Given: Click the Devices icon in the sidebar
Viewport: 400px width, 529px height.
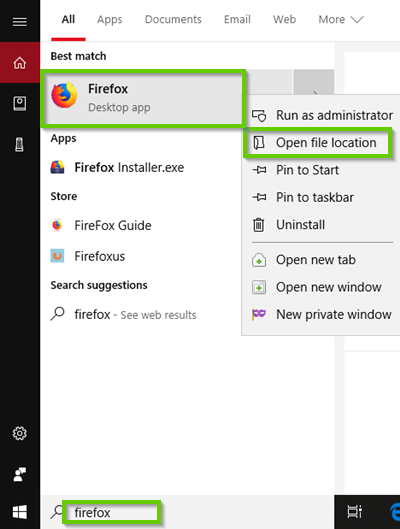Looking at the screenshot, I should click(x=20, y=144).
